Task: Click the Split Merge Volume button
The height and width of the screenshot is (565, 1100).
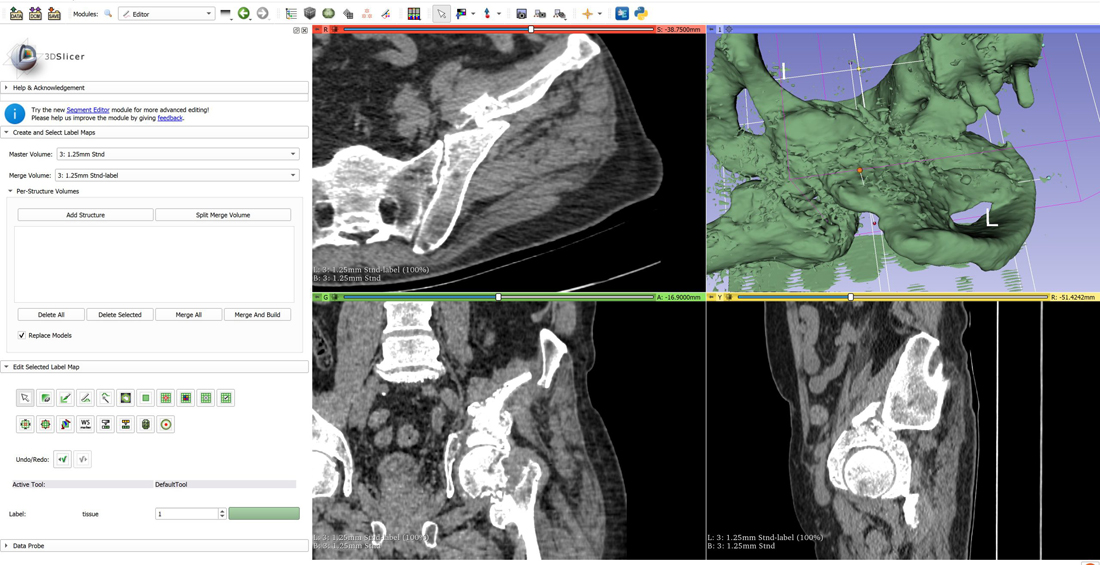Action: coord(223,215)
